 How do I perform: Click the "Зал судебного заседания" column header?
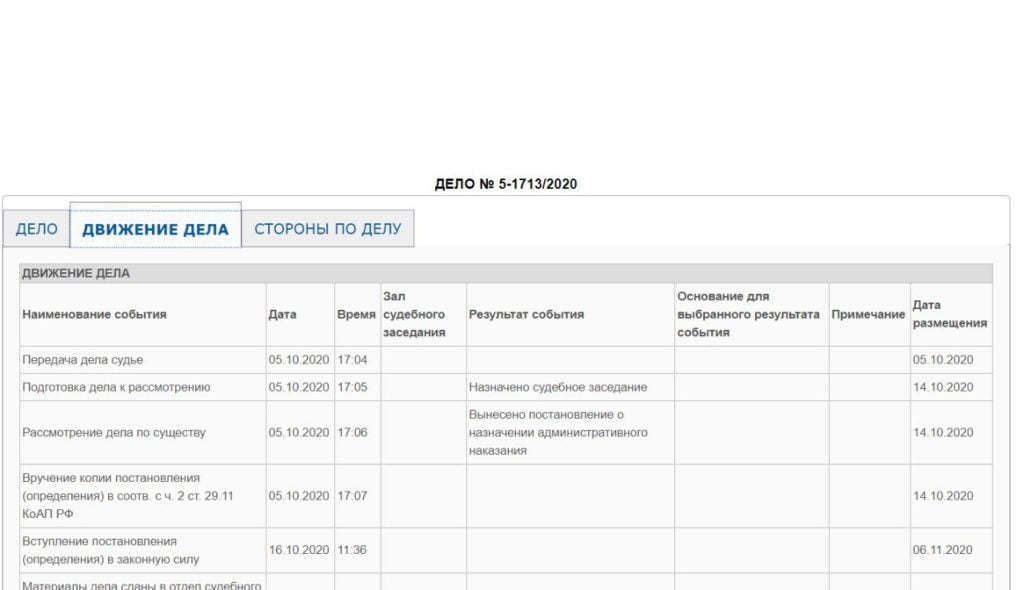coord(414,314)
